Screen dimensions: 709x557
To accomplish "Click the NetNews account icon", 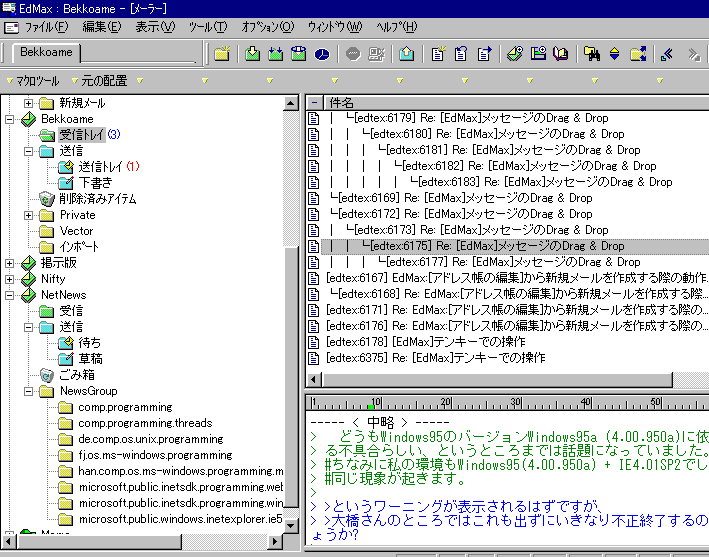I will point(28,295).
